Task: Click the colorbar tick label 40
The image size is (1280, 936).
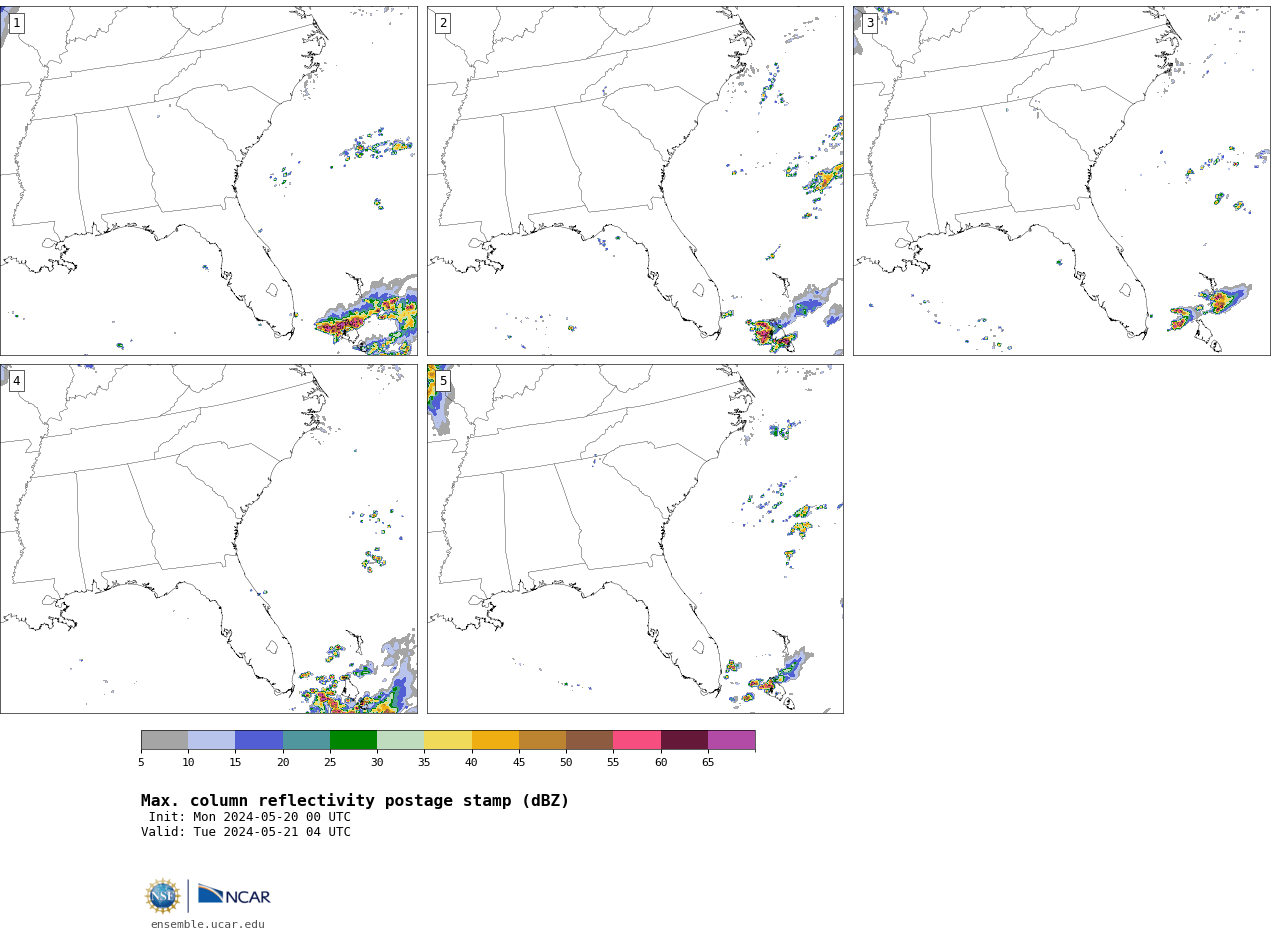Action: (472, 763)
